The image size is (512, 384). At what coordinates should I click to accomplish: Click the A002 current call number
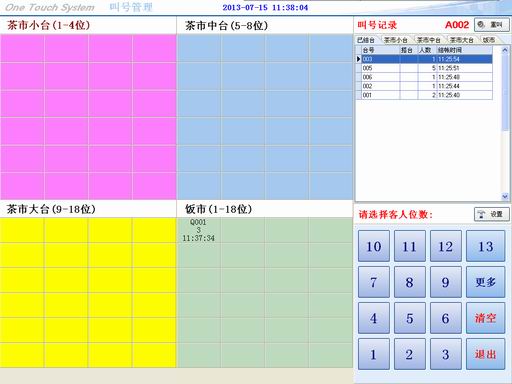coord(457,25)
